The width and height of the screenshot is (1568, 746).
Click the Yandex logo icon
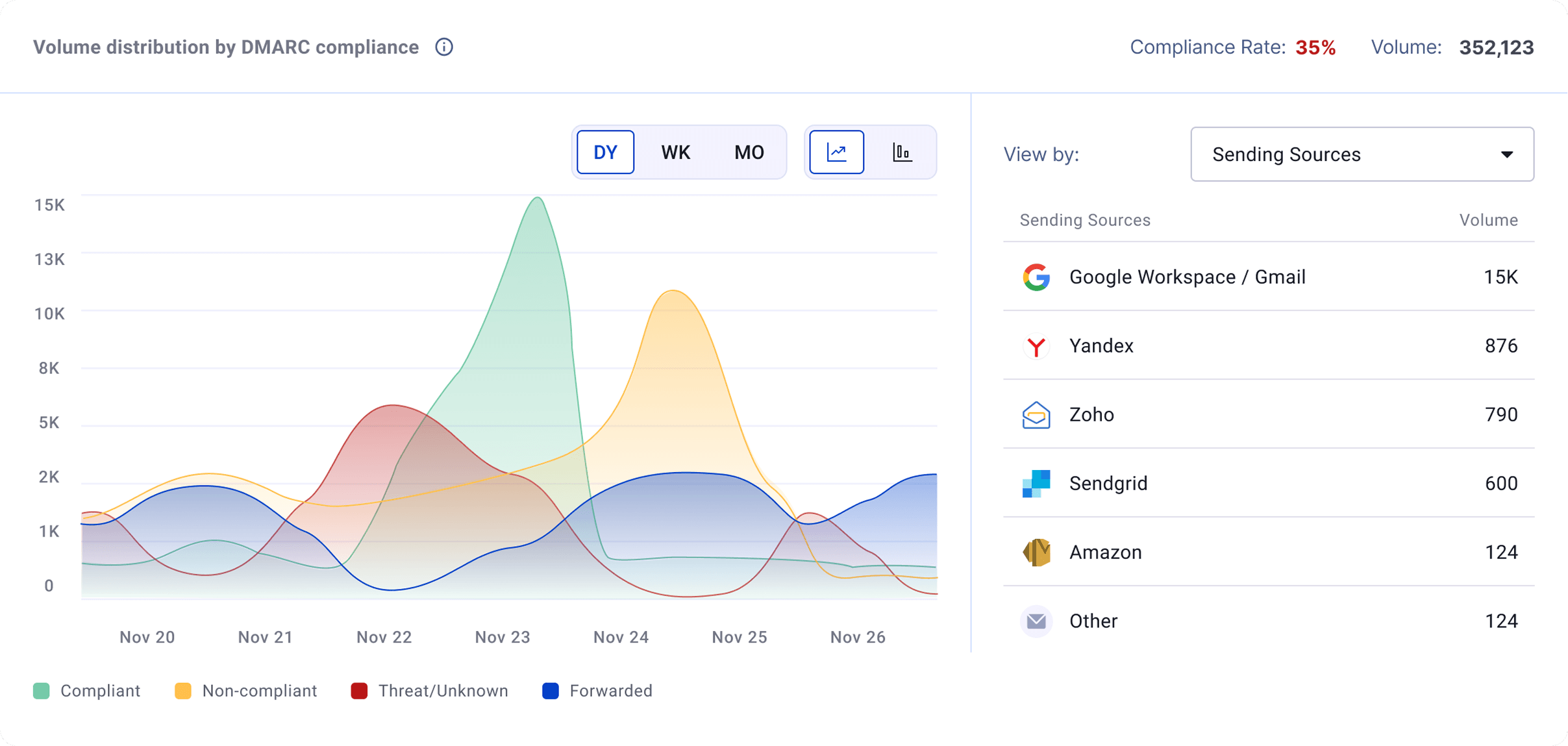(1036, 346)
